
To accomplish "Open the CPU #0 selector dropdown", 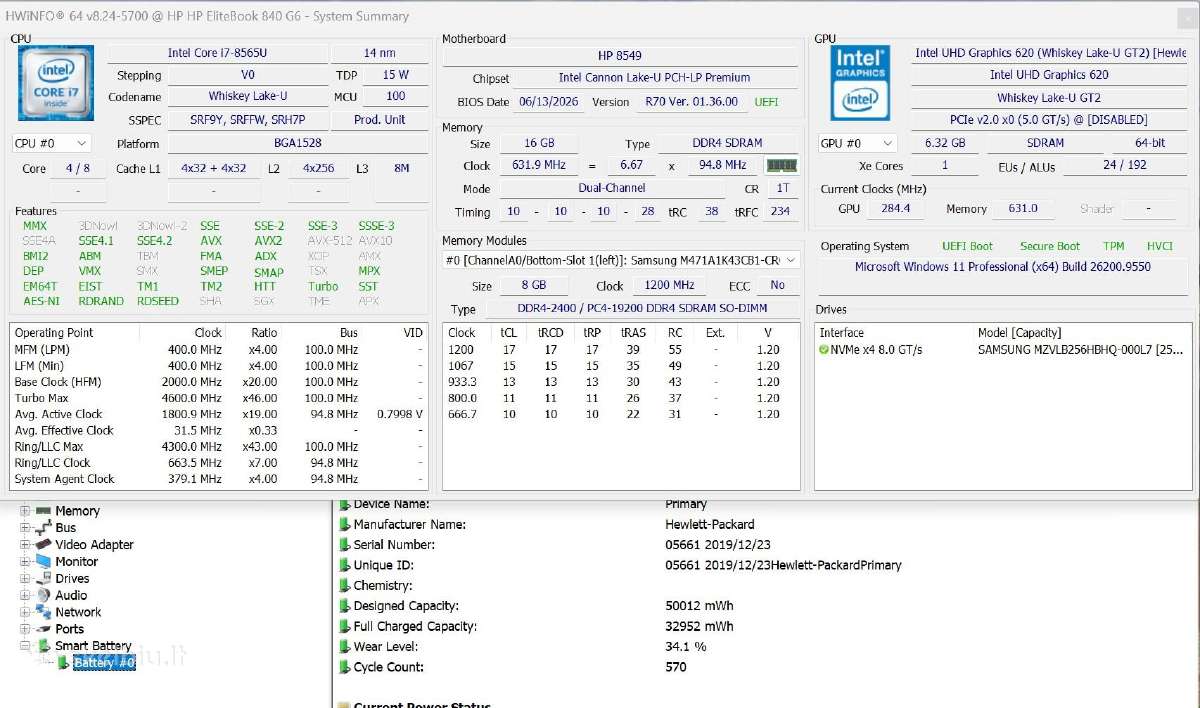I will tap(52, 143).
